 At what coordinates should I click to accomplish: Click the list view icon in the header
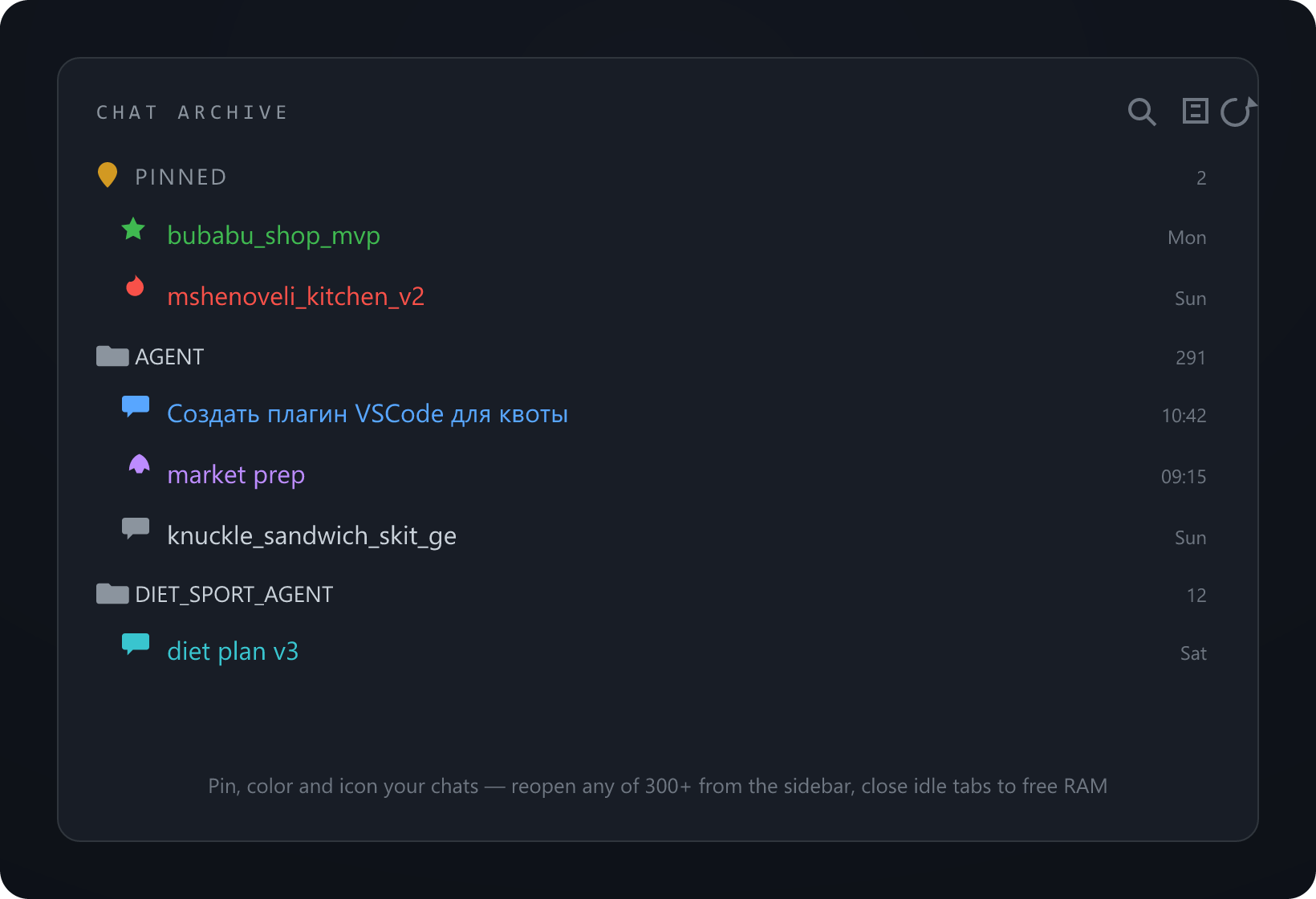pyautogui.click(x=1195, y=111)
